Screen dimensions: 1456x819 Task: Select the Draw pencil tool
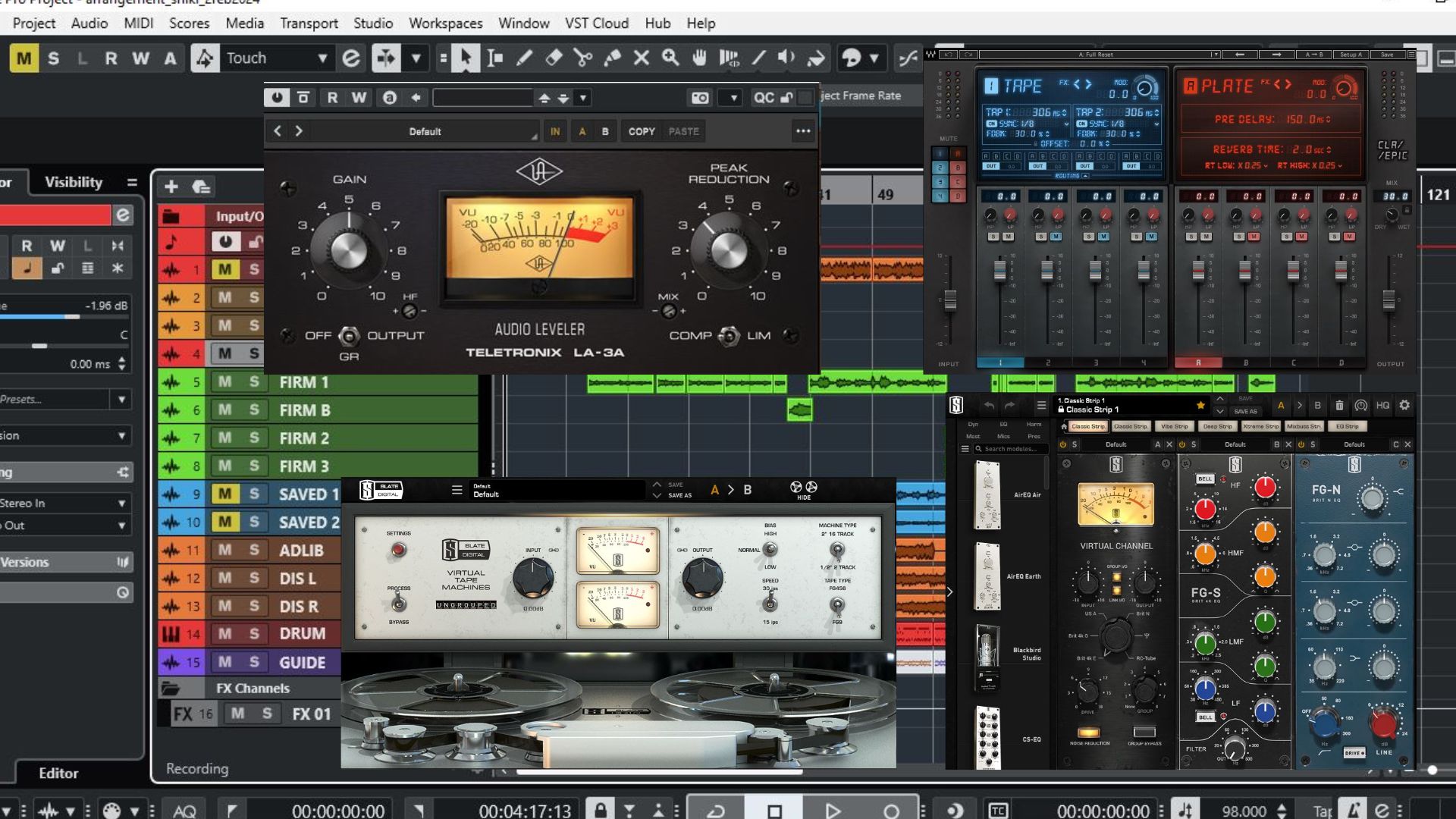[524, 58]
